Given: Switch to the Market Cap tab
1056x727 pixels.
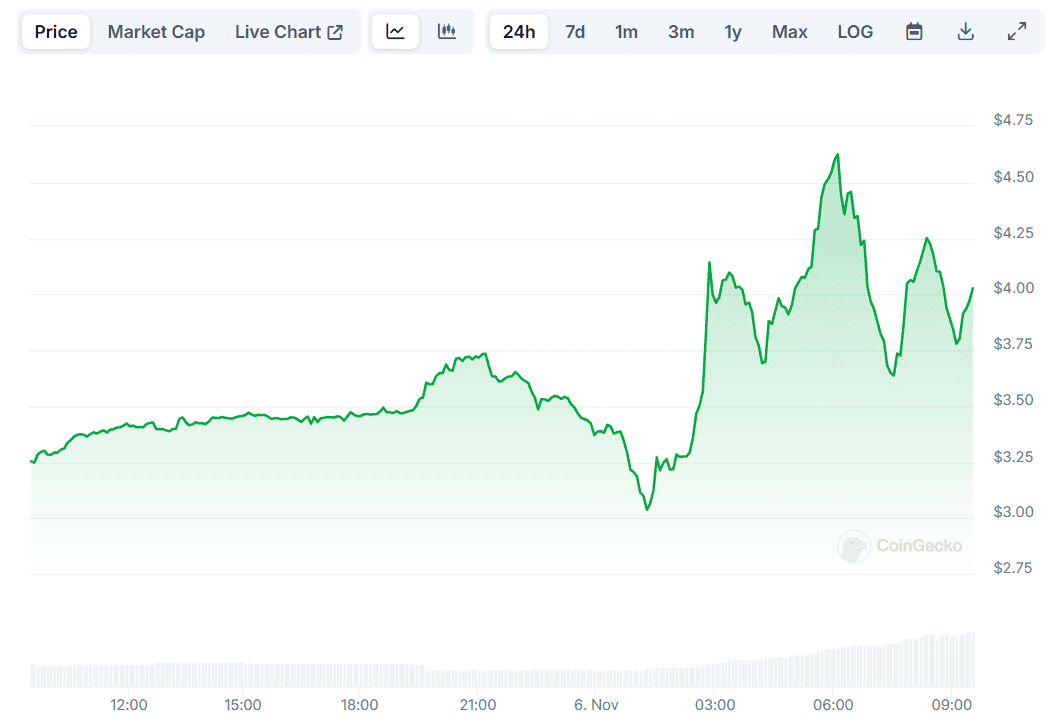Looking at the screenshot, I should (x=156, y=32).
